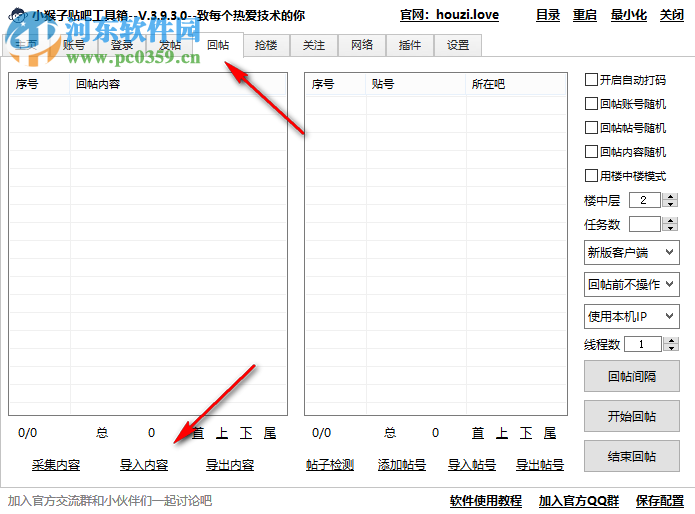This screenshot has width=695, height=514.
Task: Enable 回帖内容随机 checkbox
Action: (x=591, y=152)
